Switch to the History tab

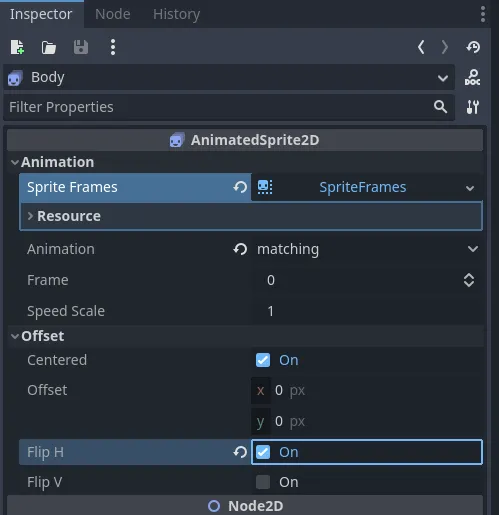pos(176,14)
